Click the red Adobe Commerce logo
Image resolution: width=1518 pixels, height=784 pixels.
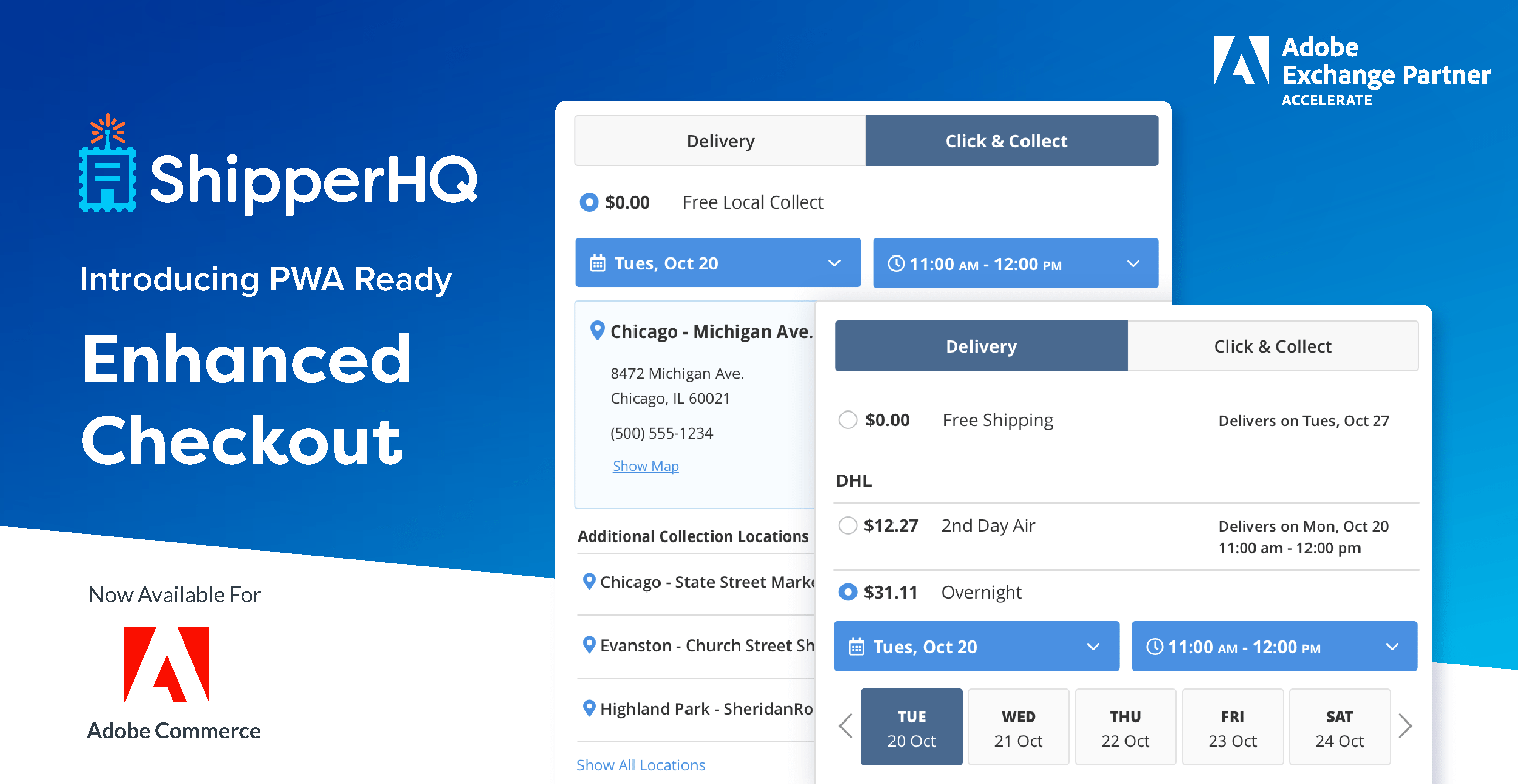[167, 664]
